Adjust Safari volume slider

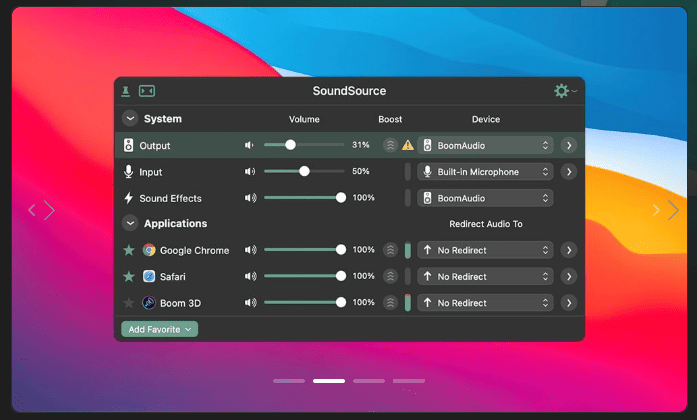pos(305,276)
